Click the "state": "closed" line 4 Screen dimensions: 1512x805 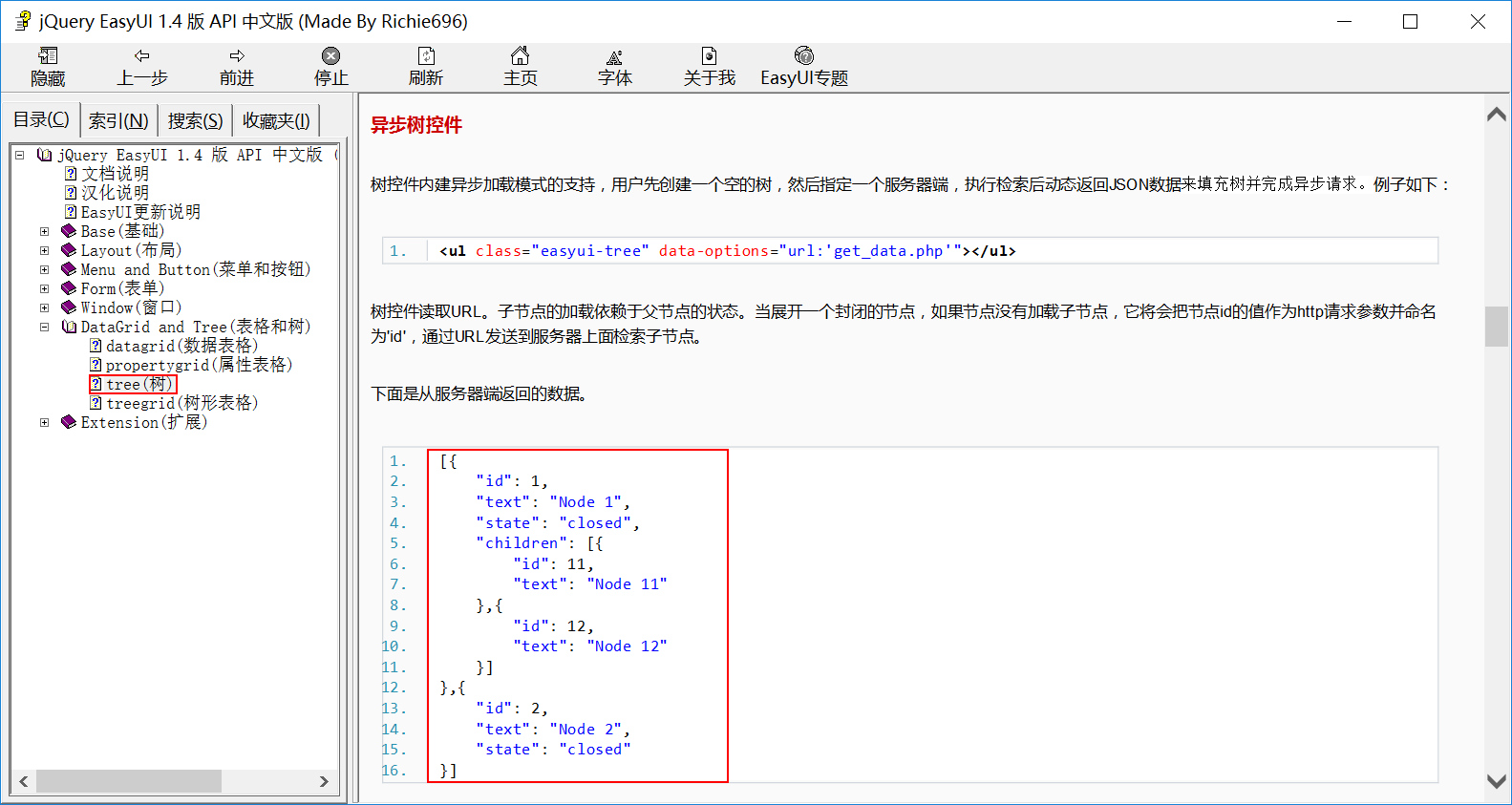coord(558,523)
